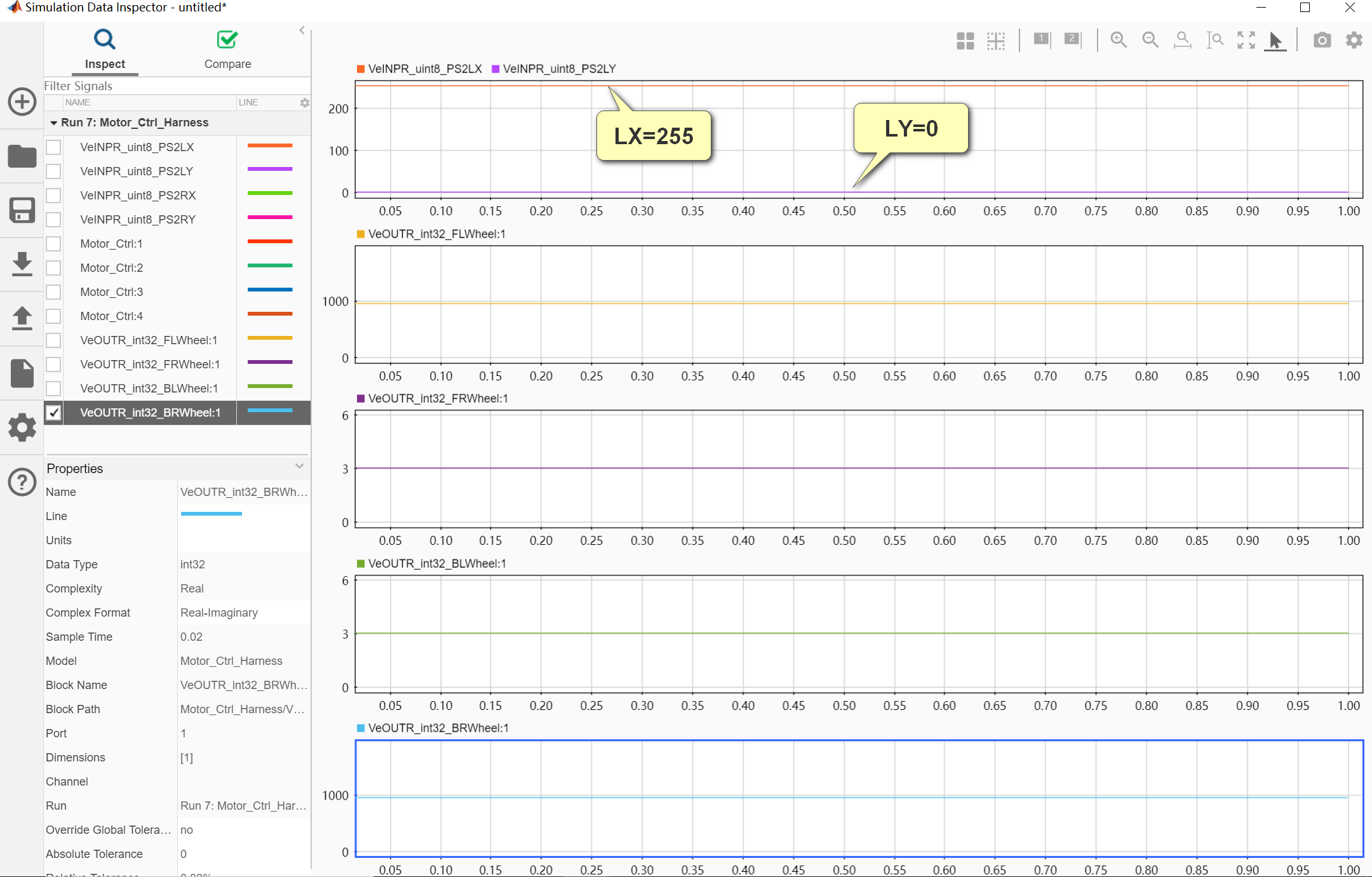Uncheck VeOUTR_int32_BRWheel:1 signal checkbox

click(54, 413)
